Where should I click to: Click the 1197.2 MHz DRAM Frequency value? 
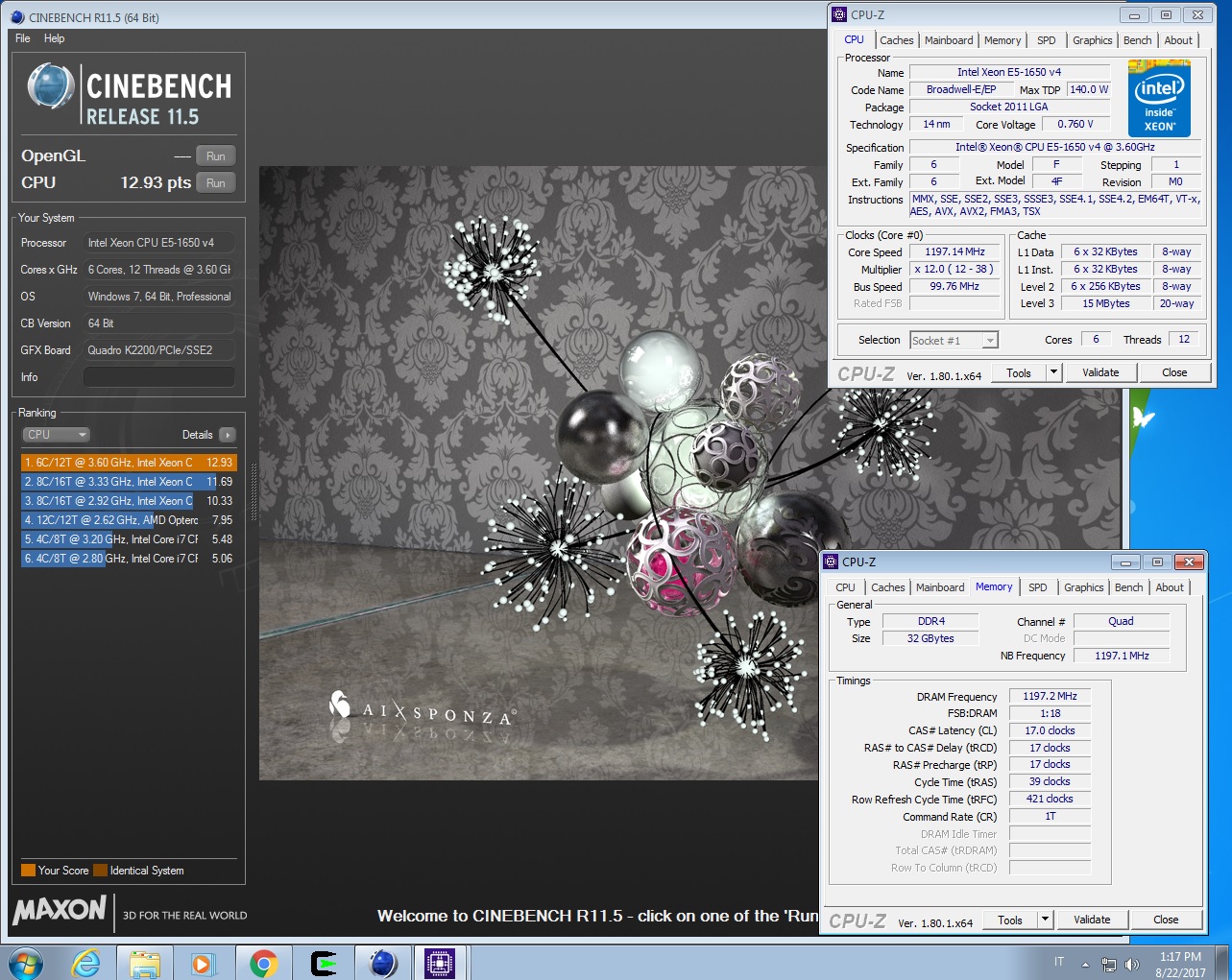coord(1050,696)
